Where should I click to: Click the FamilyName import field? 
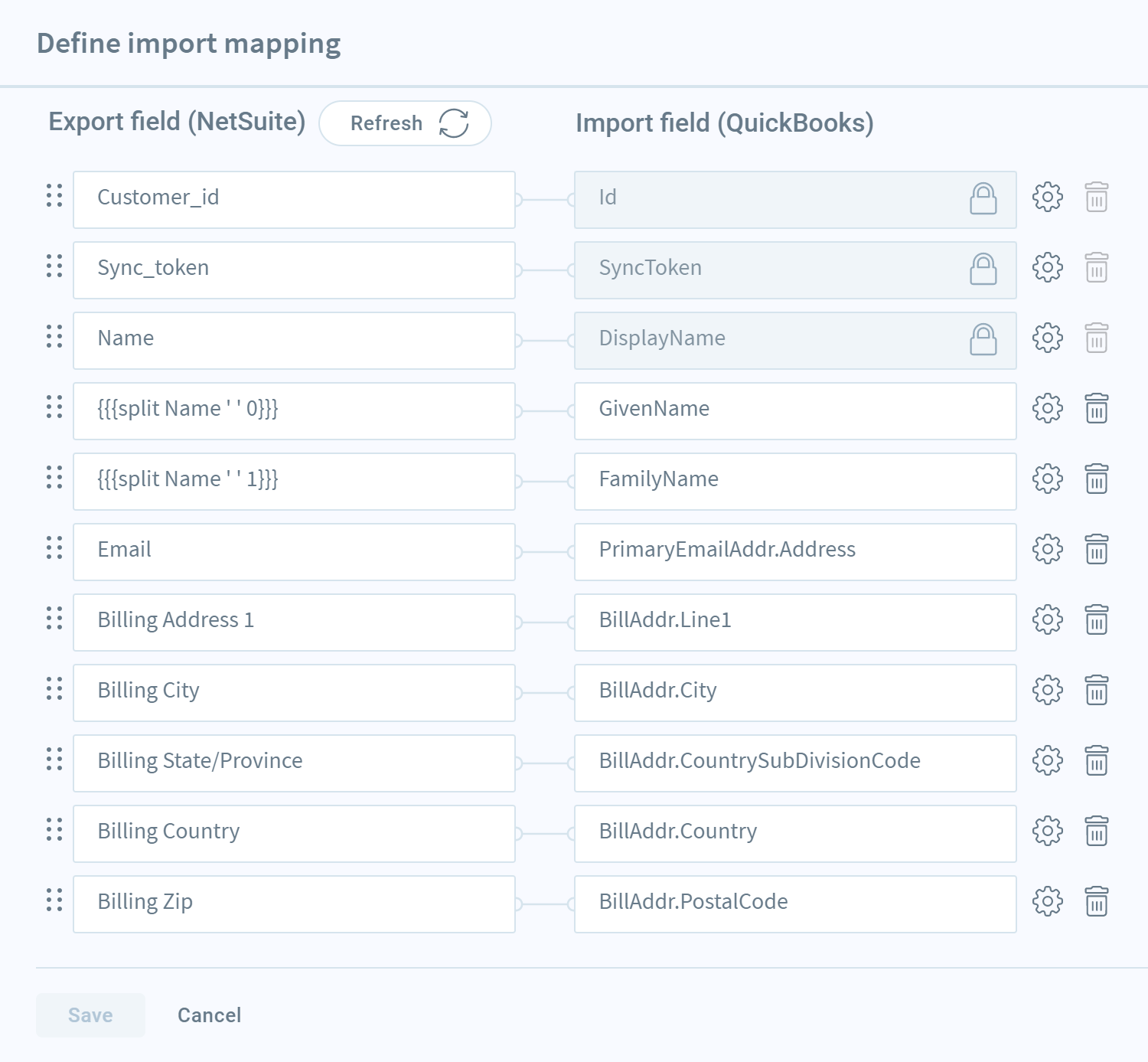tap(795, 482)
